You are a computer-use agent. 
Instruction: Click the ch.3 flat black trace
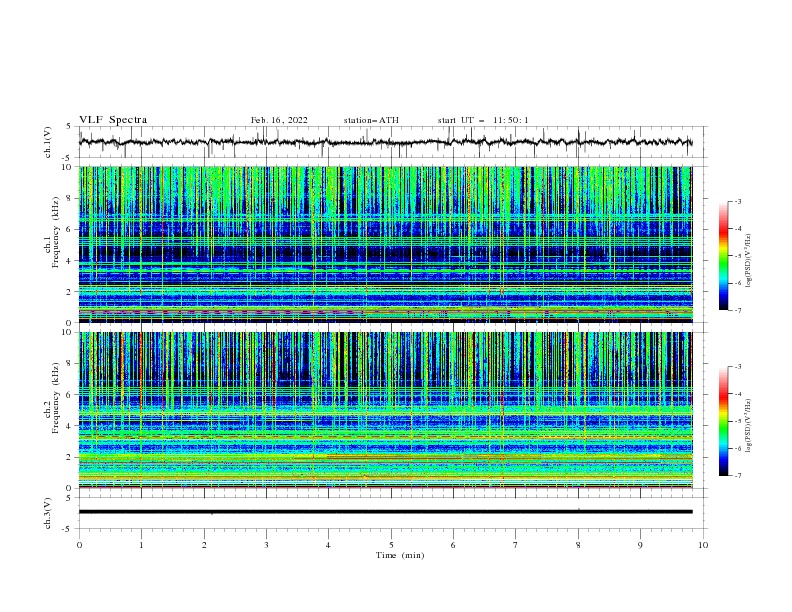385,512
